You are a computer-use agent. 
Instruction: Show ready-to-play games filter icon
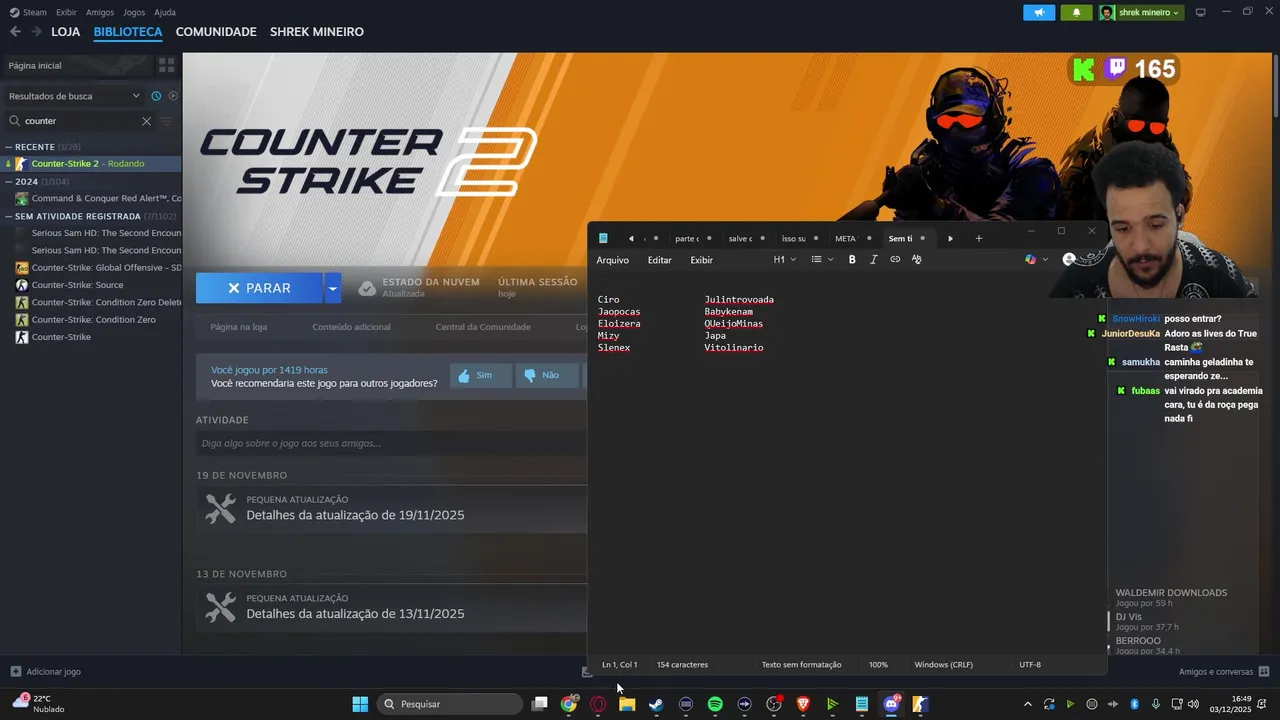point(173,96)
